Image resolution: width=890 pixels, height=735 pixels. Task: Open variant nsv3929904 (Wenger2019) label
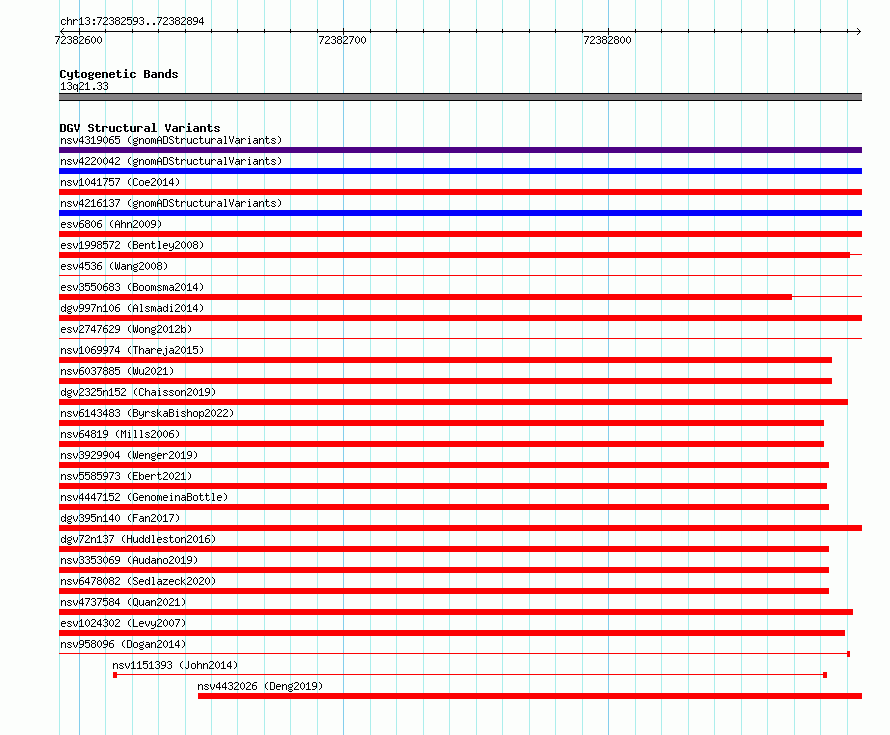click(x=129, y=455)
